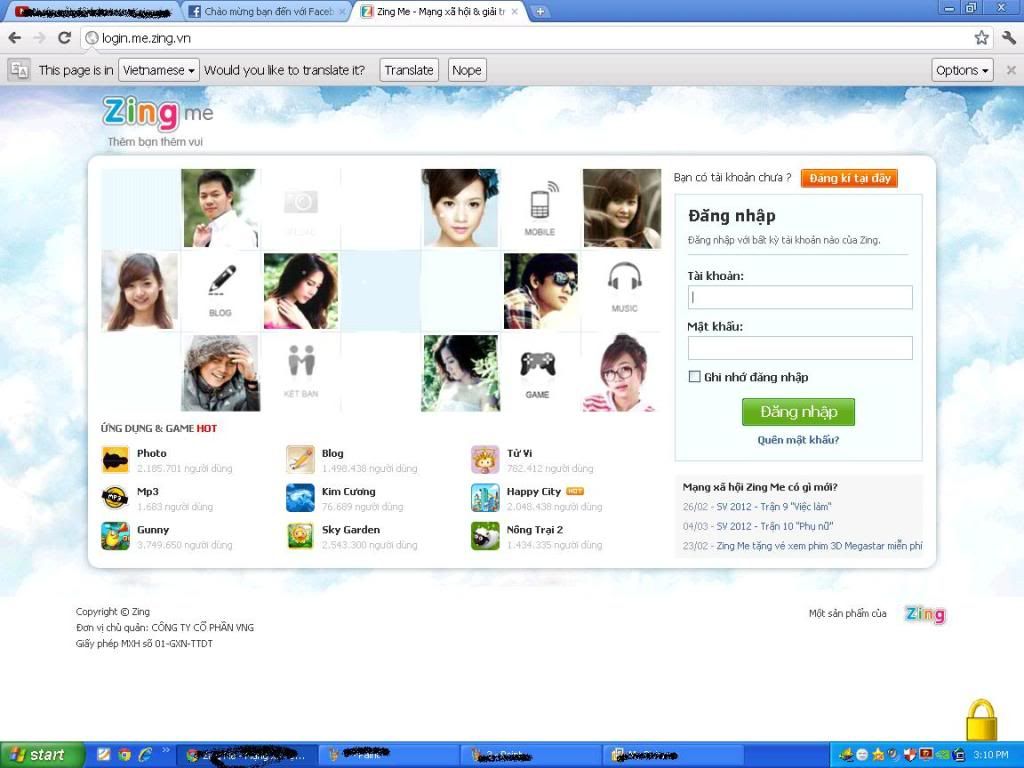Open the Blog app icon in the list
The height and width of the screenshot is (768, 1024).
[300, 460]
